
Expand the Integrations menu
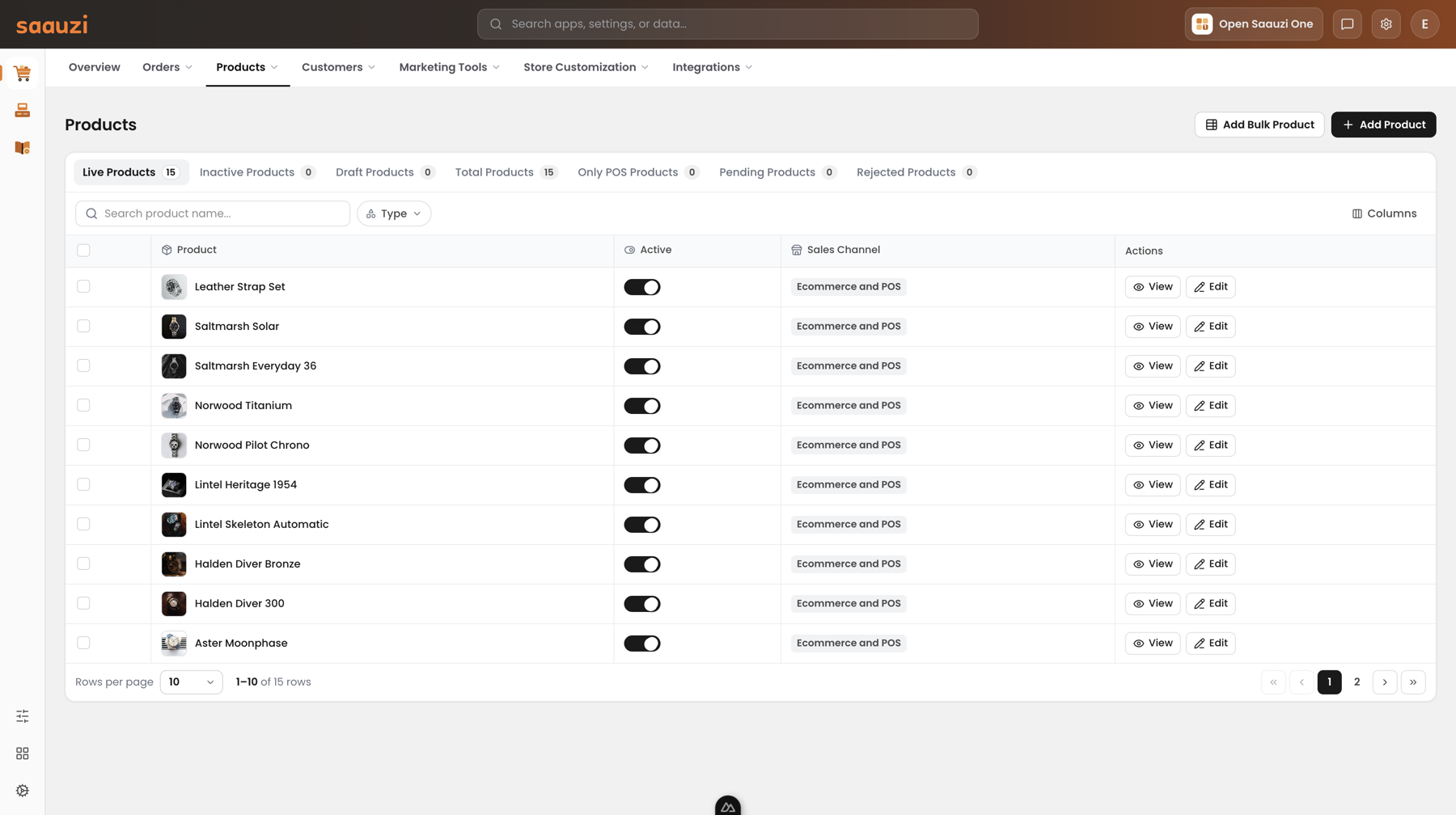click(x=712, y=67)
